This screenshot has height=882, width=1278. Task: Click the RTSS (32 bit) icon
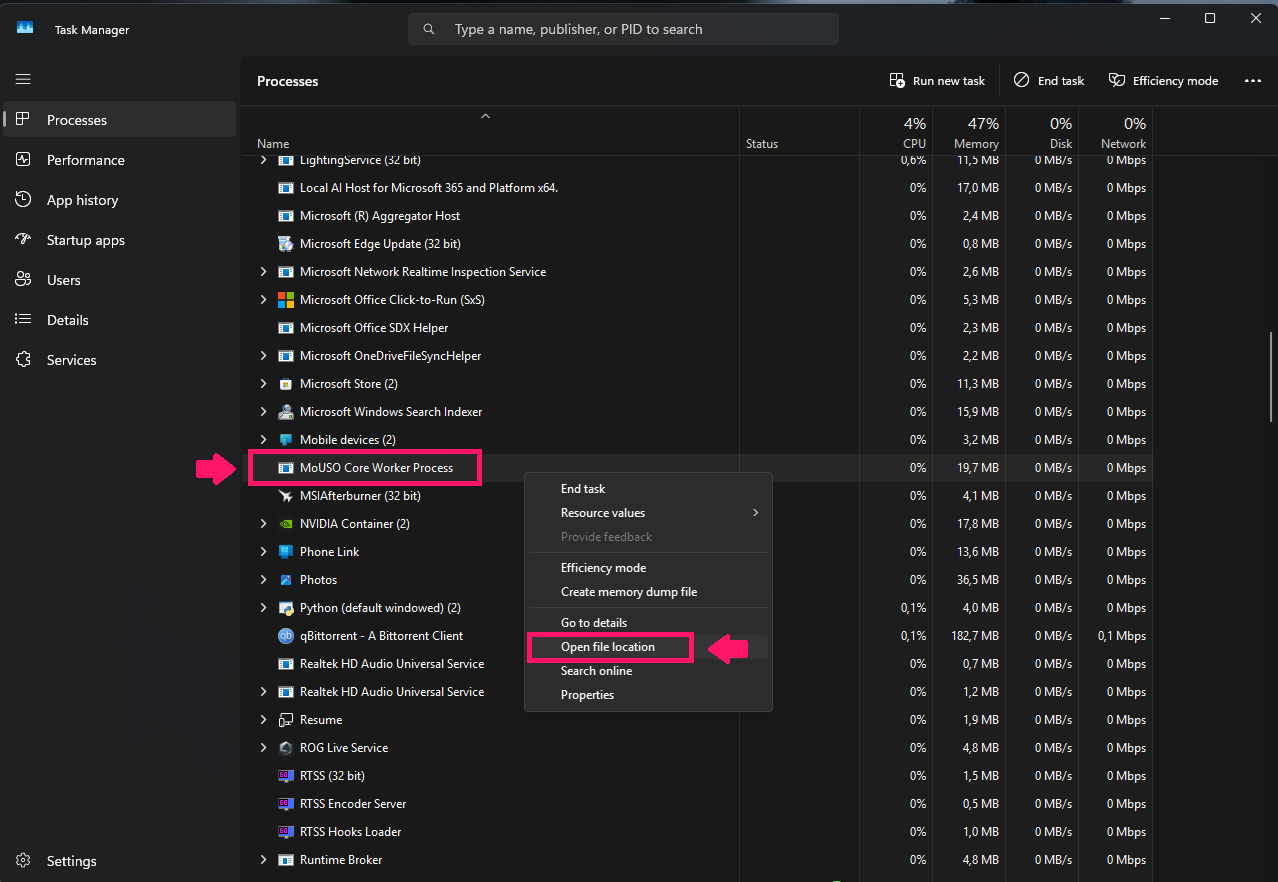285,776
